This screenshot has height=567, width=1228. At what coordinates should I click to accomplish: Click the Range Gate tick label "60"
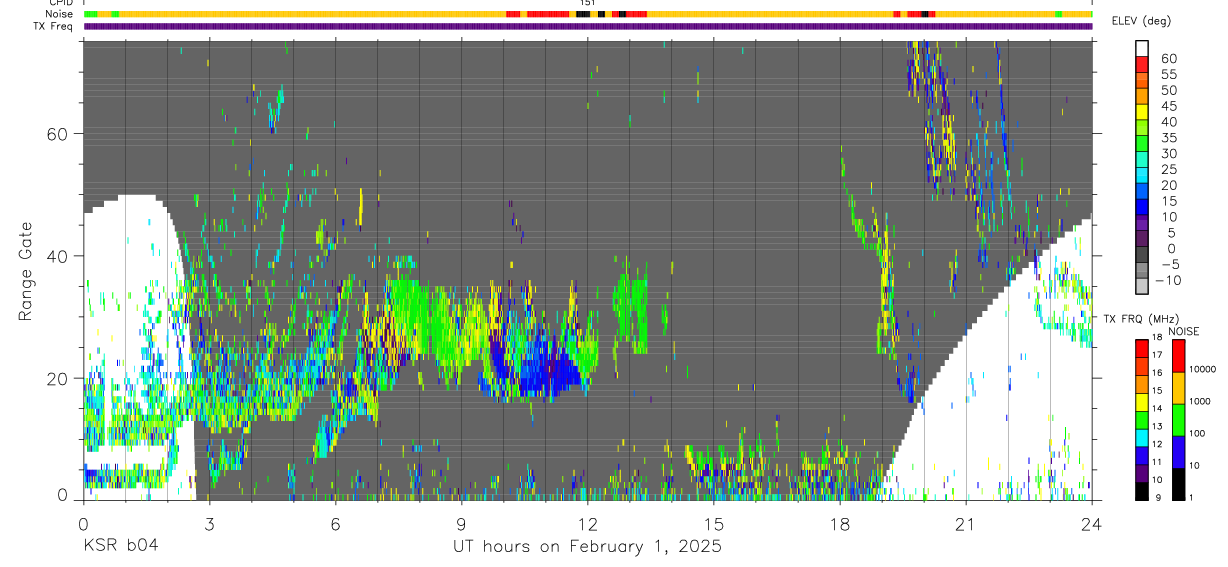pyautogui.click(x=58, y=134)
